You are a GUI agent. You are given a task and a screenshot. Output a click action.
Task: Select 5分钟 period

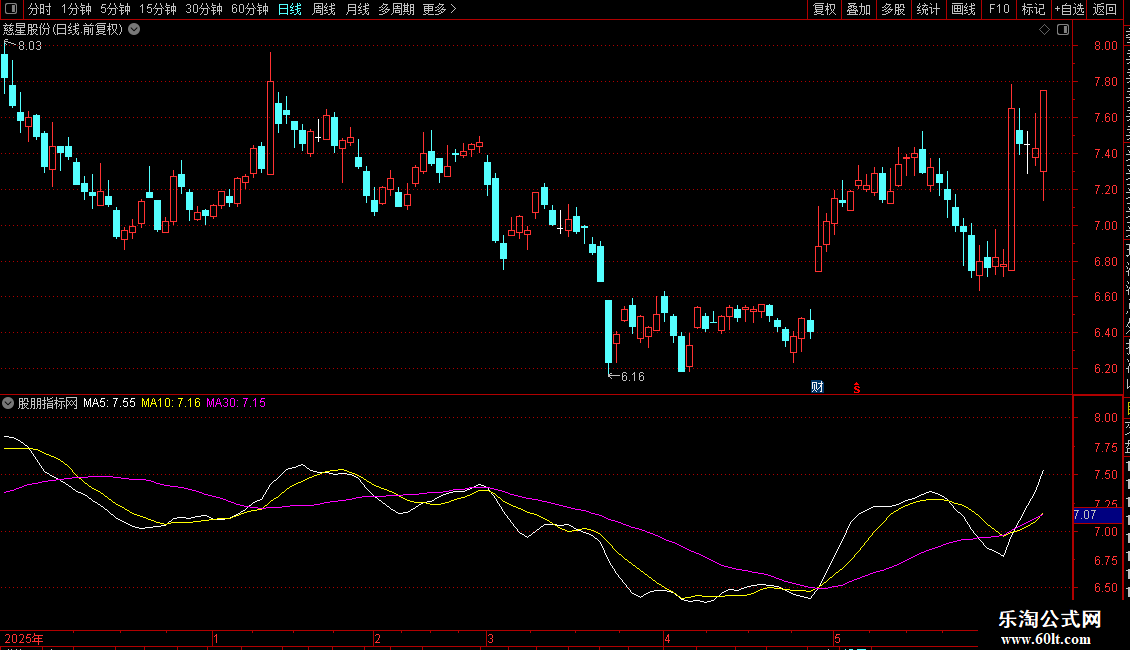click(115, 9)
